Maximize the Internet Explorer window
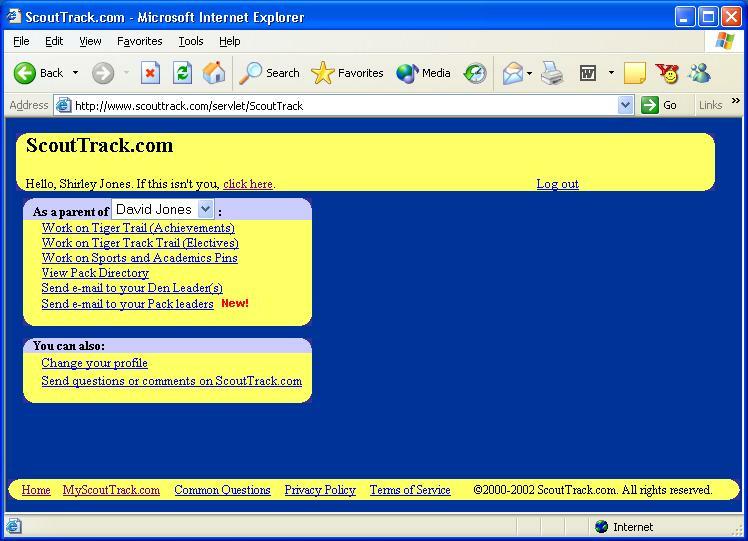Viewport: 748px width, 541px height. click(x=708, y=17)
